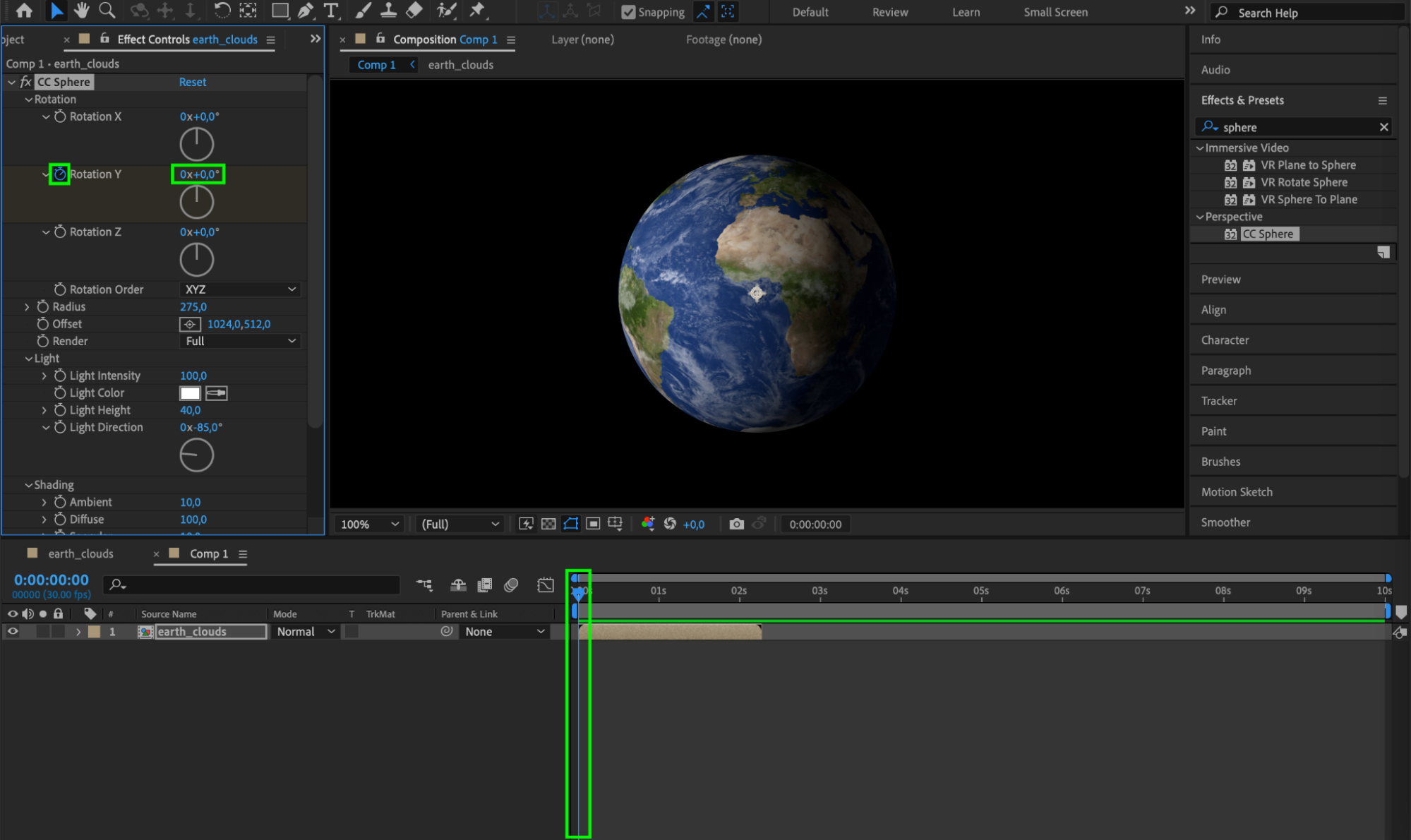Toggle the Snapping checkbox
This screenshot has width=1411, height=840.
tap(628, 12)
